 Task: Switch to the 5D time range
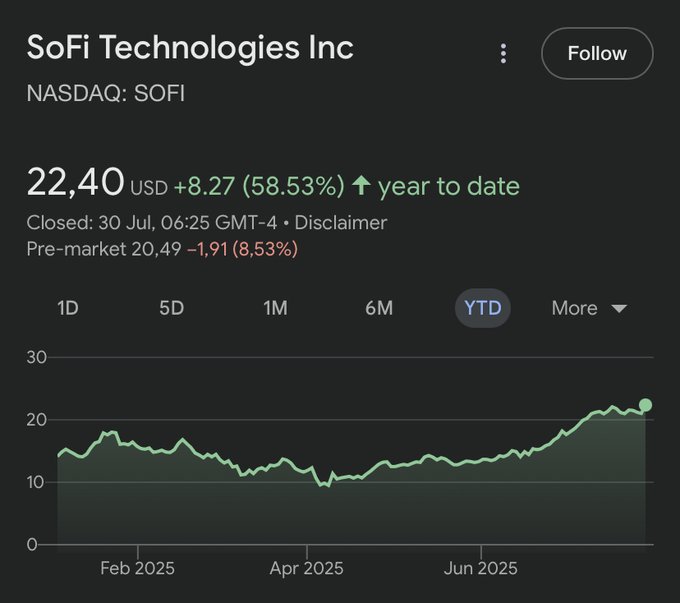click(171, 308)
